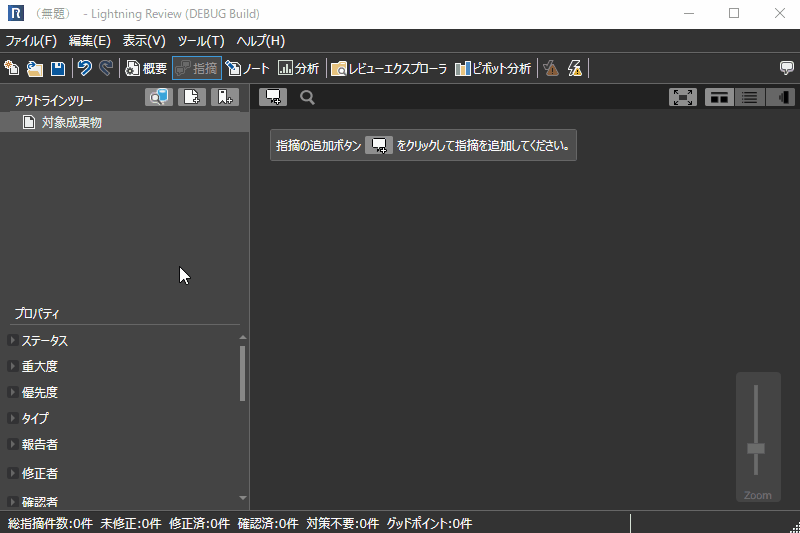Viewport: 800px width, 533px height.
Task: Click the add issue button above list
Action: tap(273, 97)
